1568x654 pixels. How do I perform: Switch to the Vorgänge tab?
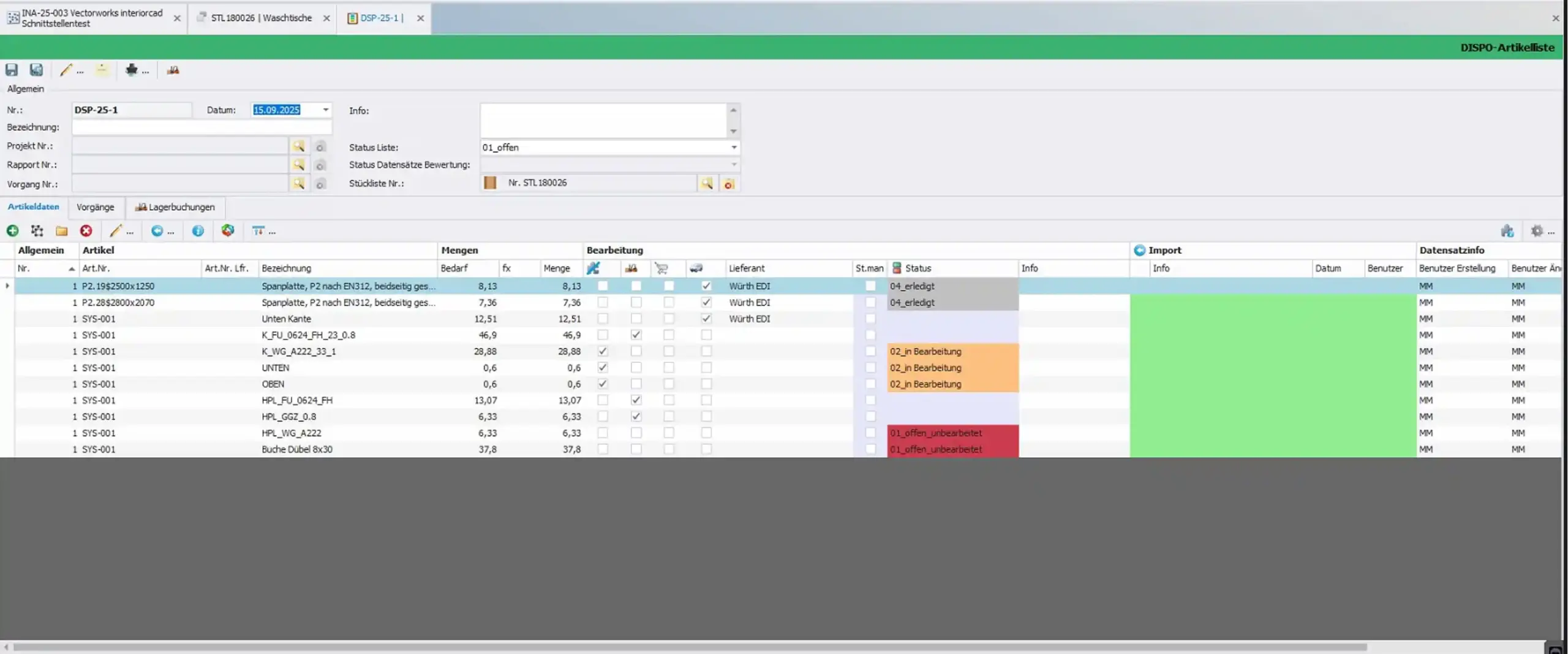(x=95, y=207)
